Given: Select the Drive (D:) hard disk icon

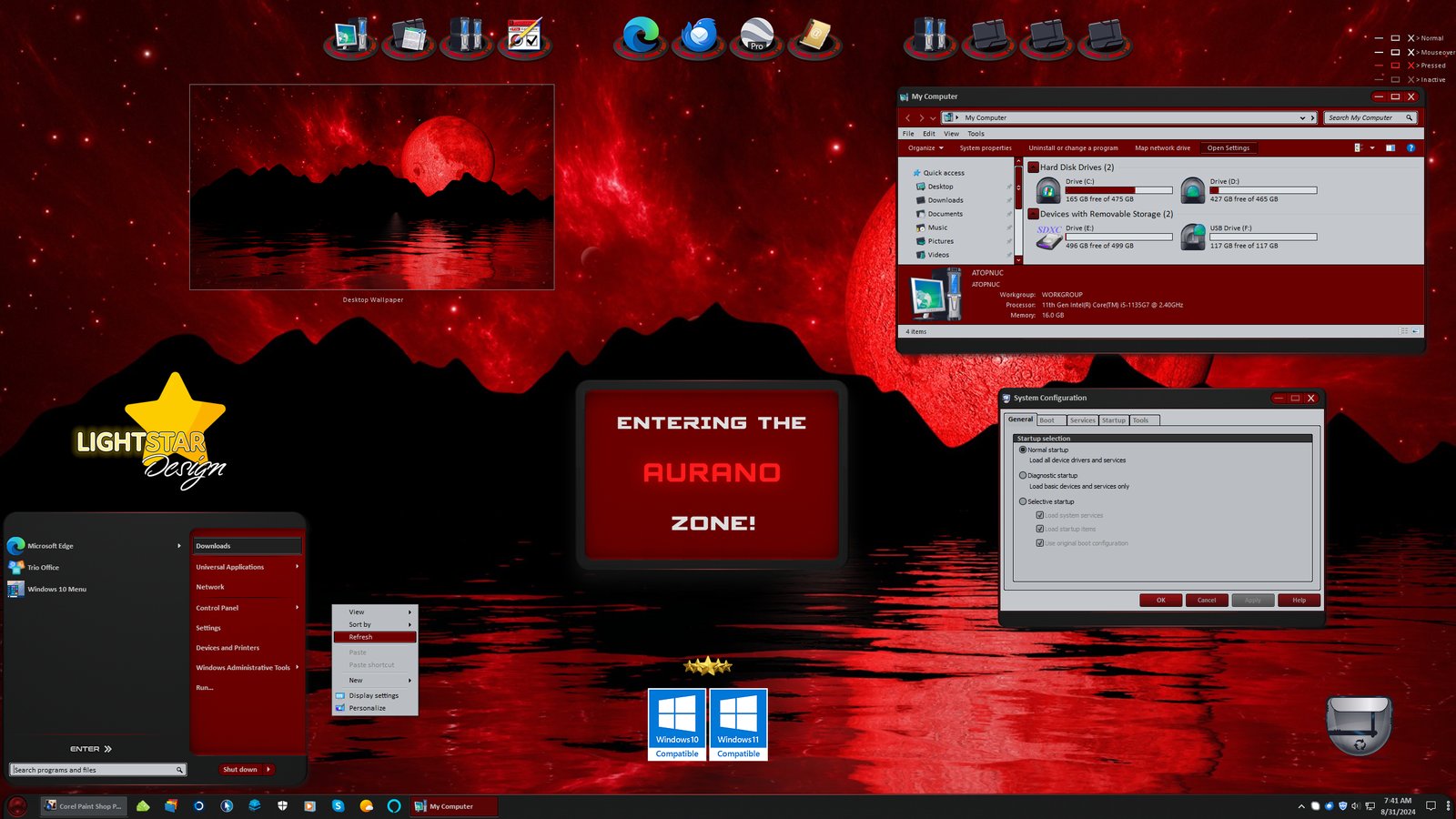Looking at the screenshot, I should (x=1193, y=189).
